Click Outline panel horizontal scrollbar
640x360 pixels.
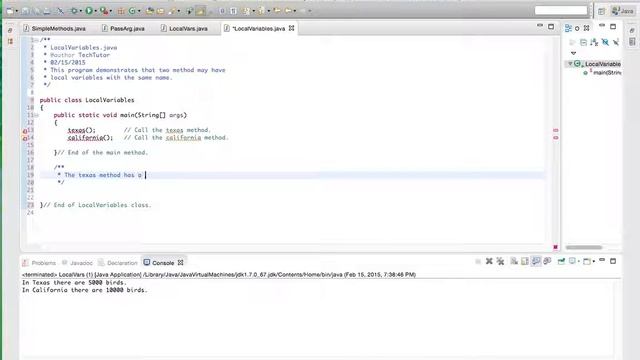[x=584, y=247]
